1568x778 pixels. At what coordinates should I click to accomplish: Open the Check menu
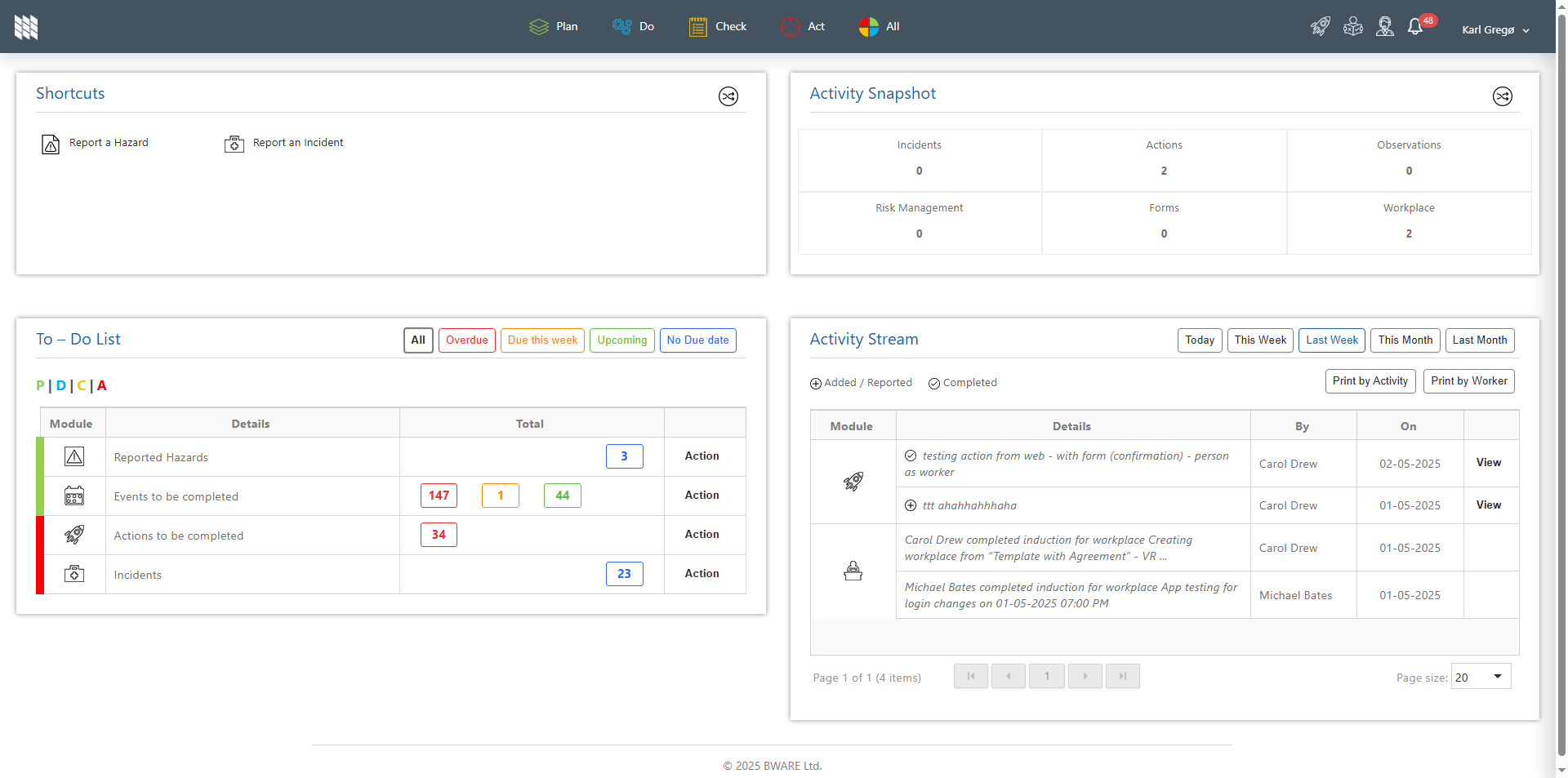(x=717, y=27)
